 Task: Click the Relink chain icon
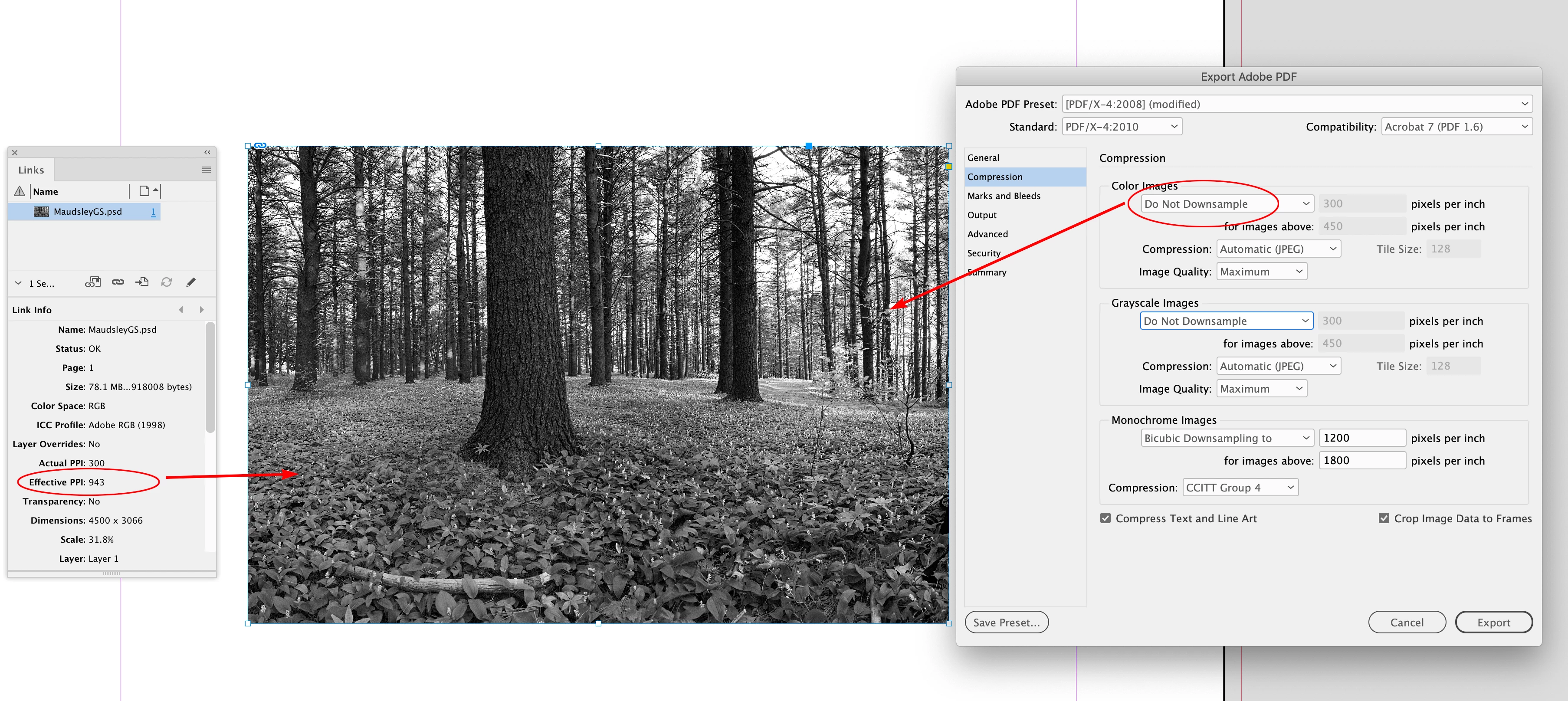[118, 282]
